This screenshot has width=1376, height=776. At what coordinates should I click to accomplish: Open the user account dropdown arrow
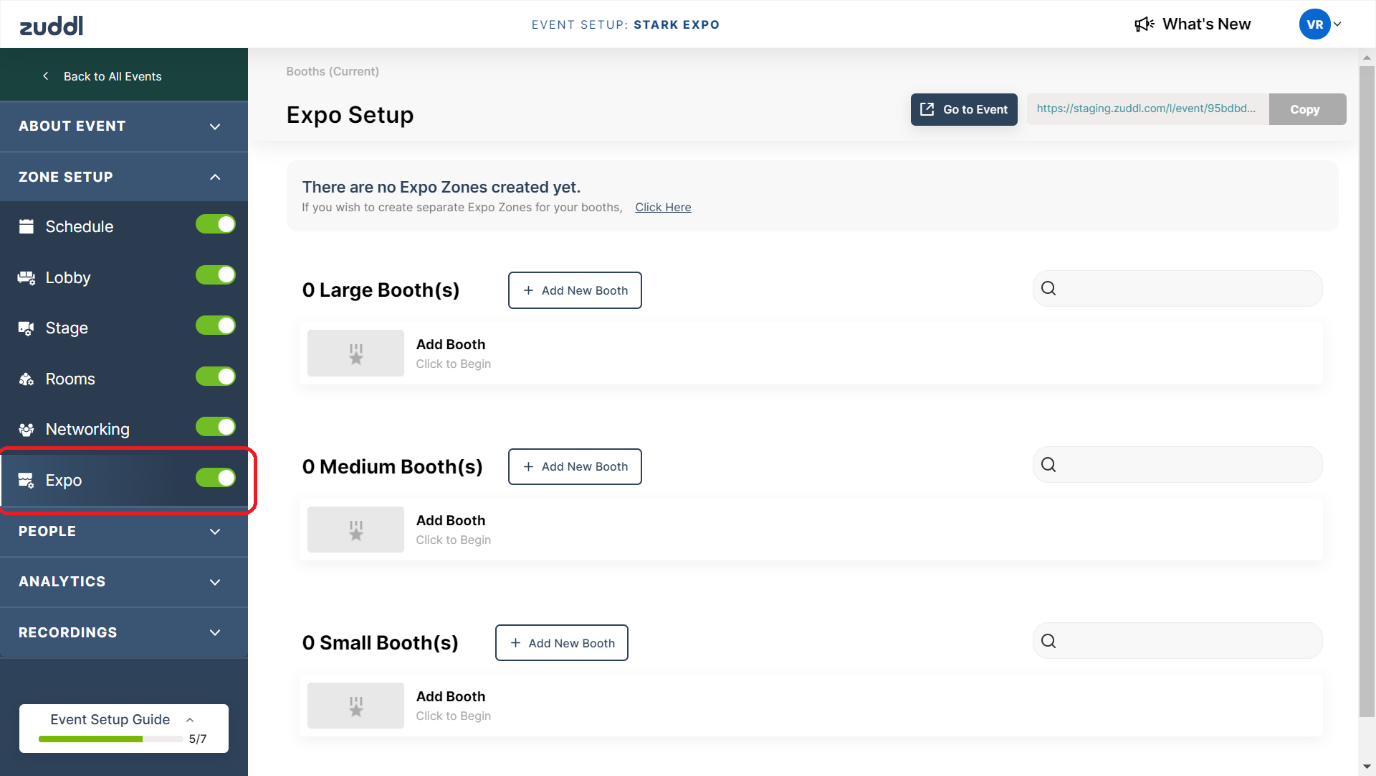1338,25
